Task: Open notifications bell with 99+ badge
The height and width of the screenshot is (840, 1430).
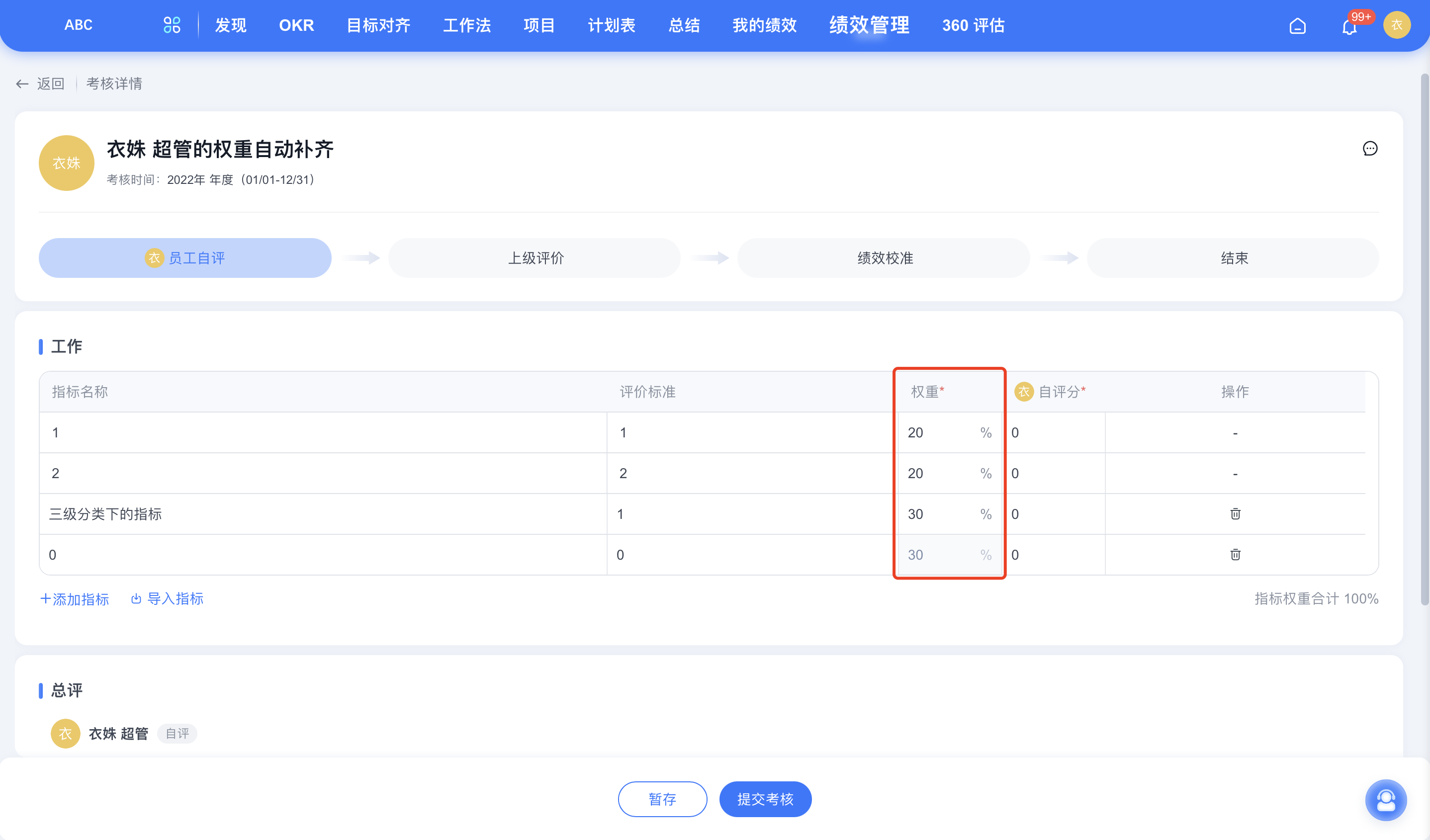Action: [1349, 26]
